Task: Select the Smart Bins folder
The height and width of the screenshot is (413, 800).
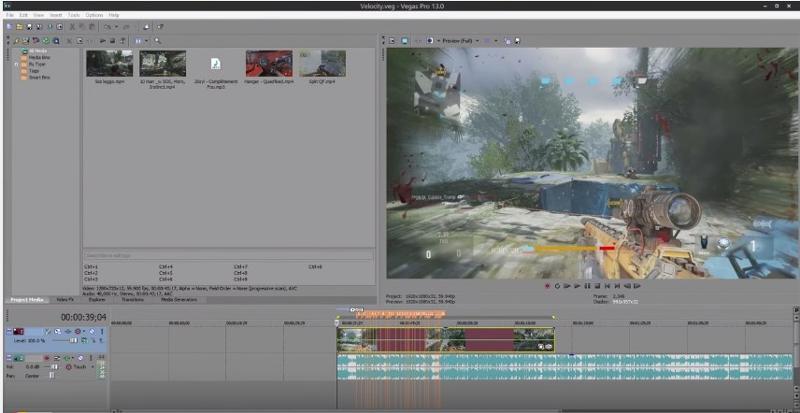Action: (x=36, y=78)
